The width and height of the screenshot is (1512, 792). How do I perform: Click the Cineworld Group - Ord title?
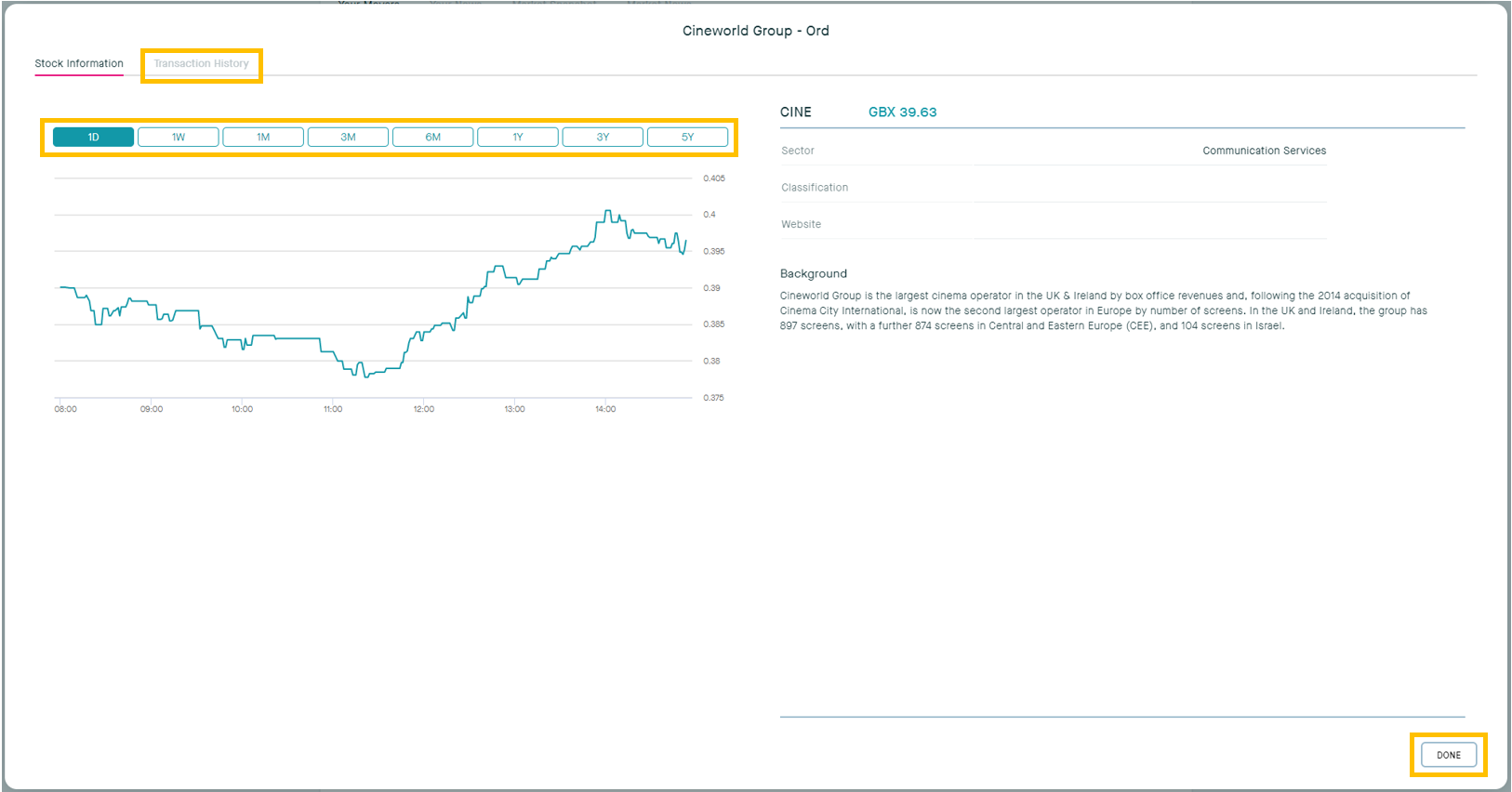pos(755,31)
